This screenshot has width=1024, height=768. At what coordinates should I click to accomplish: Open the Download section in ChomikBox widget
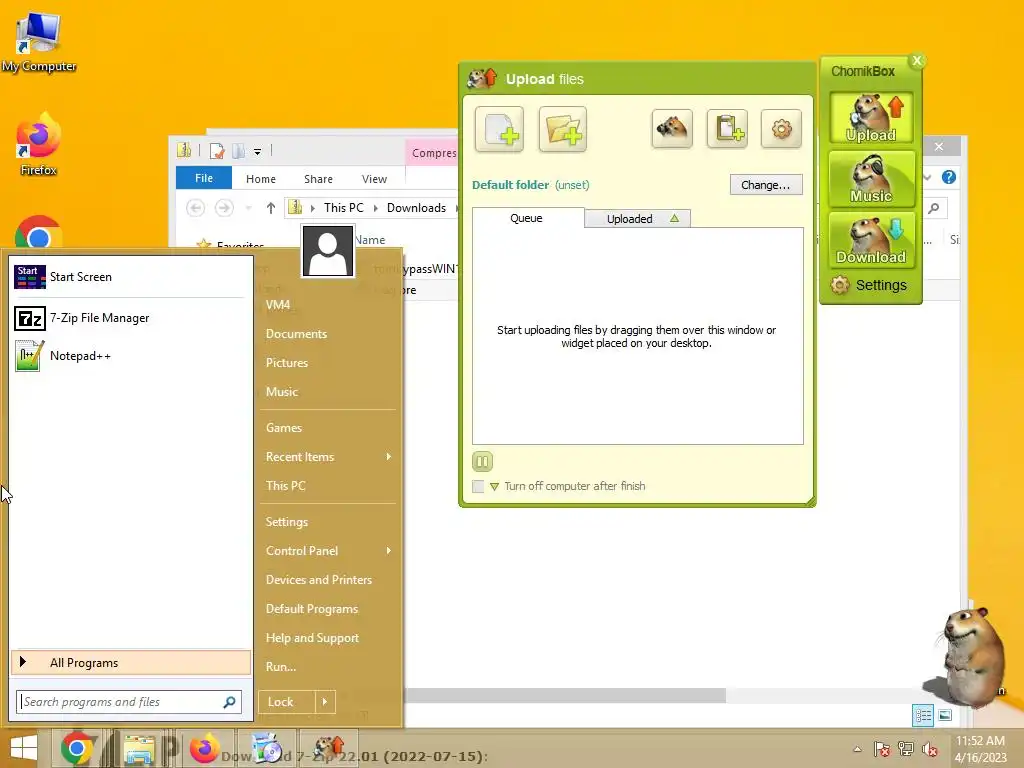[871, 240]
